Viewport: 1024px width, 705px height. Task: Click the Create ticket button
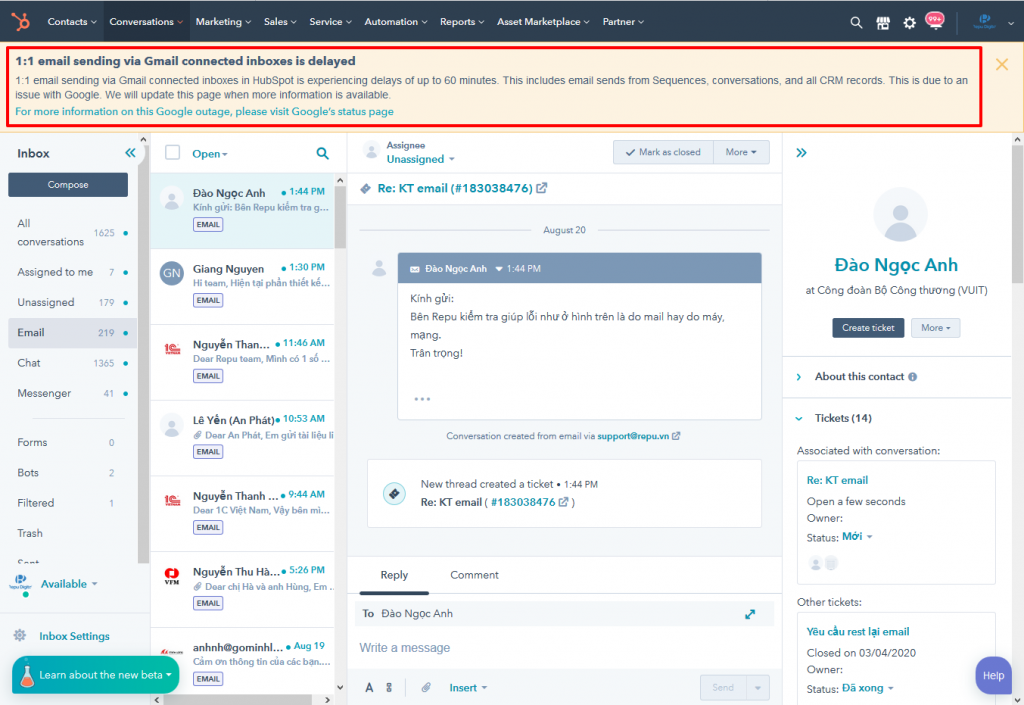[868, 328]
